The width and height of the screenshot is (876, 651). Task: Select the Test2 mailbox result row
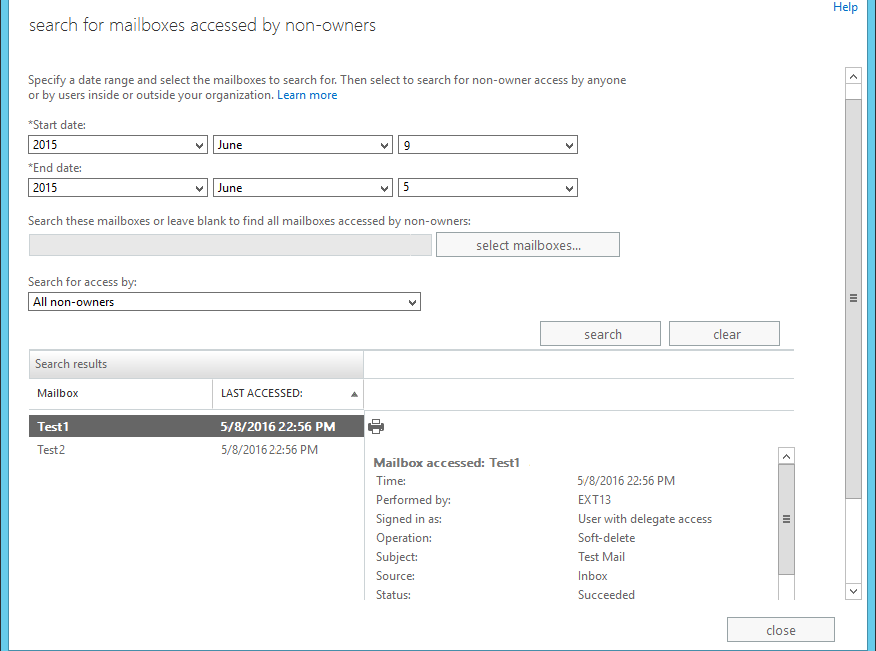coord(196,450)
